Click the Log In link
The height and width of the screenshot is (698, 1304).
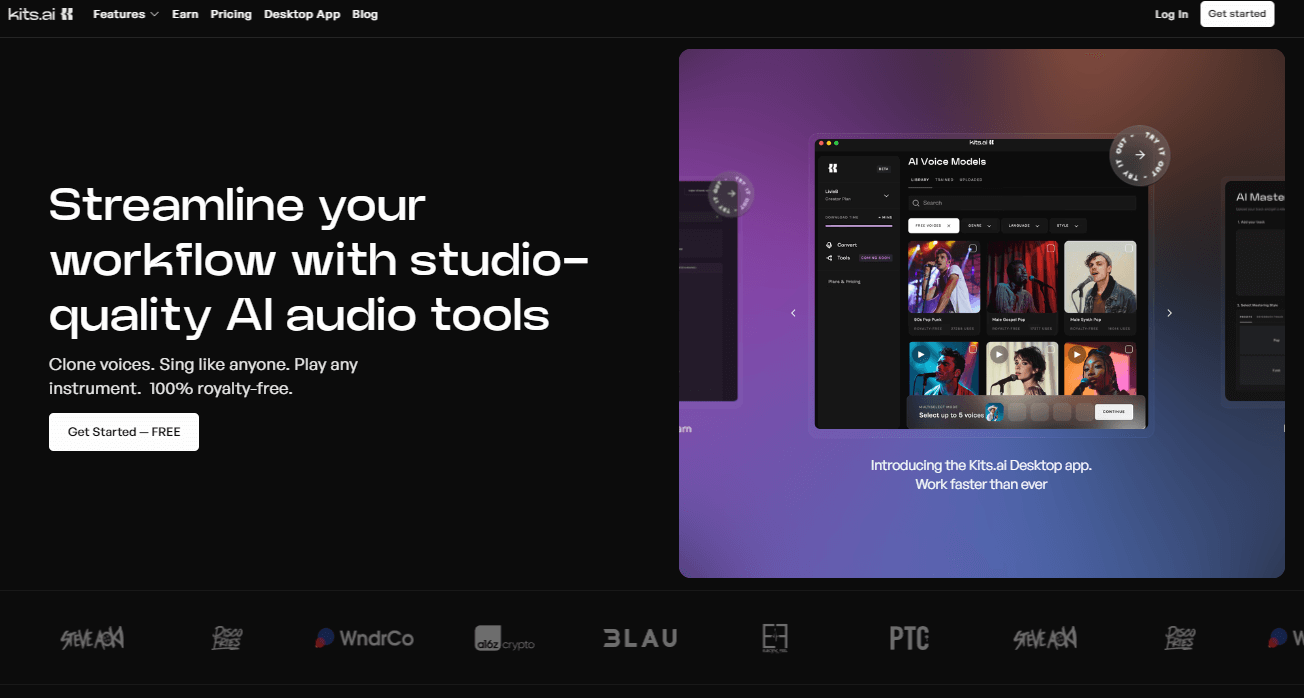tap(1171, 14)
